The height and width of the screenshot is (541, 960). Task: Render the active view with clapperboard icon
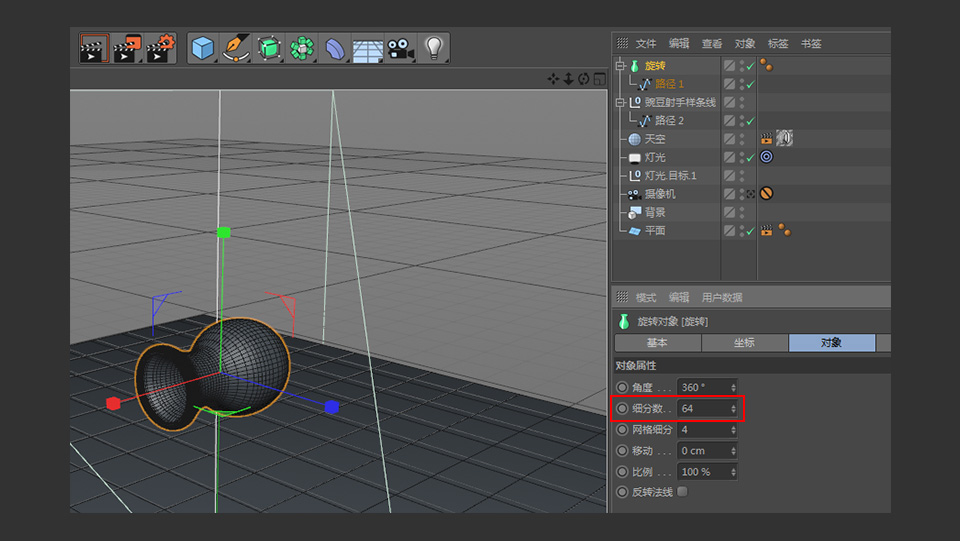94,49
